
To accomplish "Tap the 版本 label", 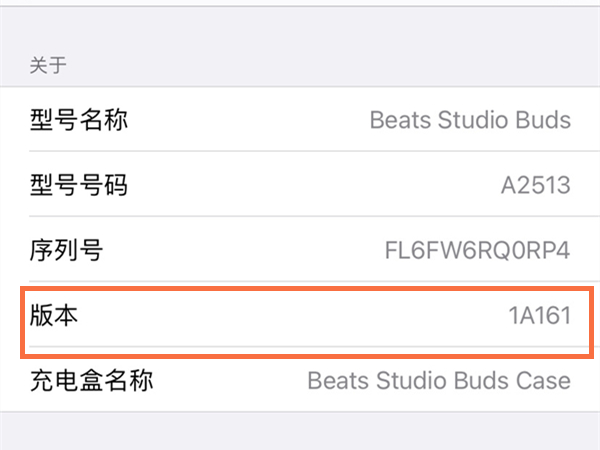I will pyautogui.click(x=54, y=316).
